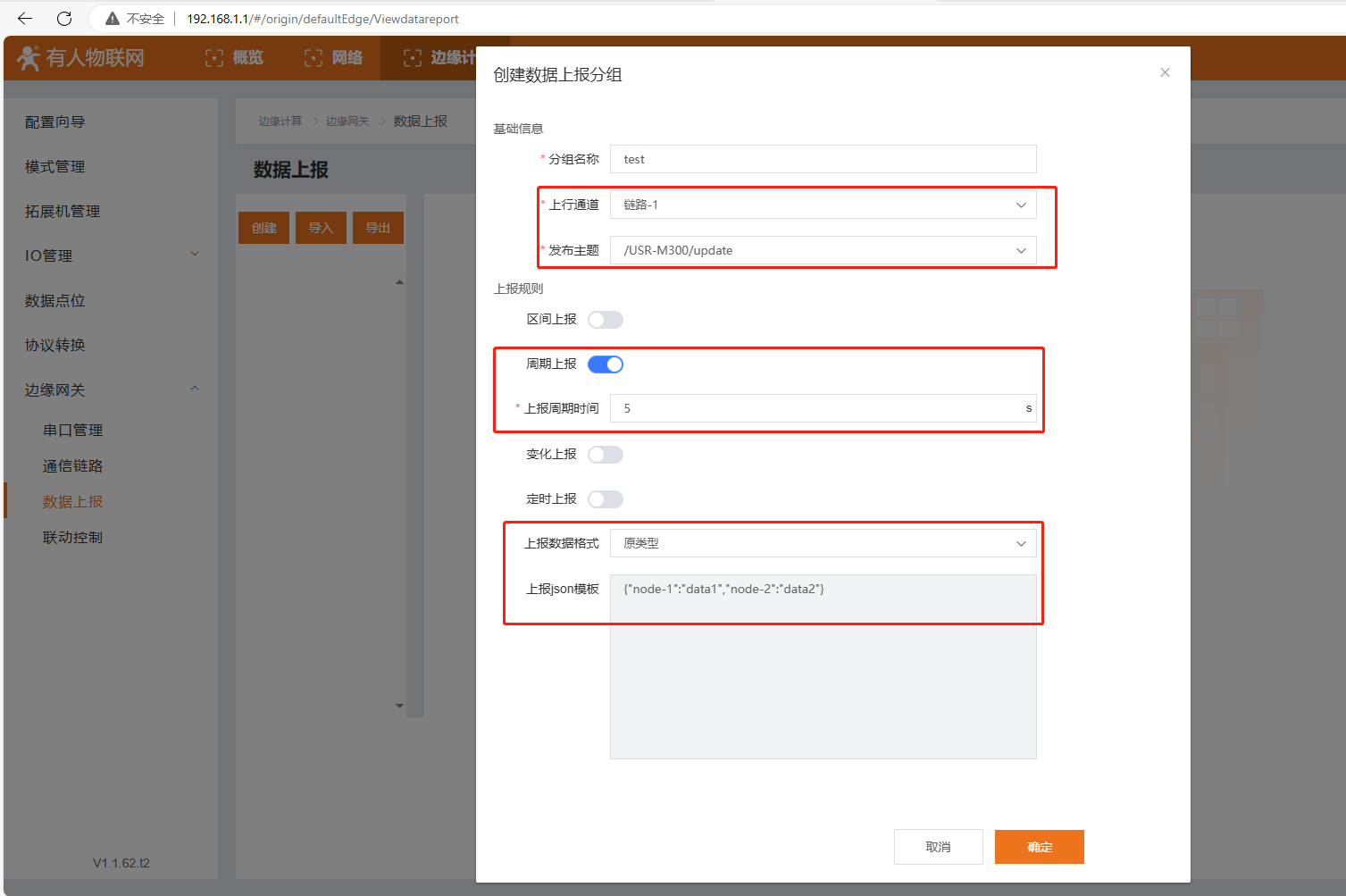Click the 不安全 security warning icon
This screenshot has width=1346, height=896.
[x=113, y=19]
